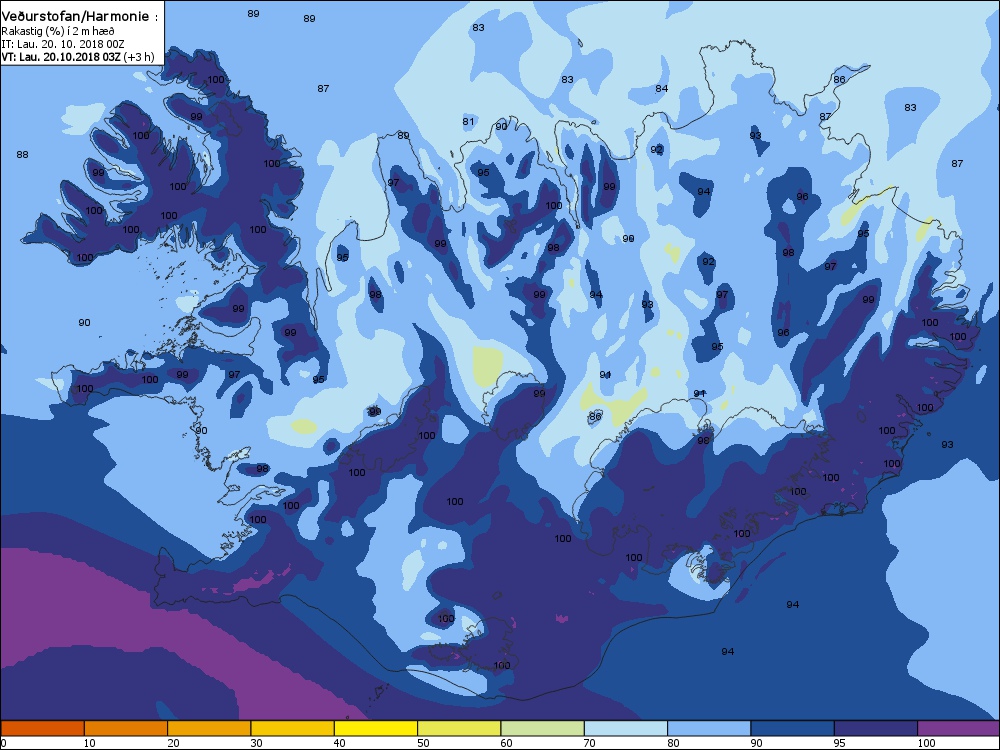Select the 50–60 pale yellow legend swatch
The image size is (1000, 750).
pyautogui.click(x=459, y=728)
